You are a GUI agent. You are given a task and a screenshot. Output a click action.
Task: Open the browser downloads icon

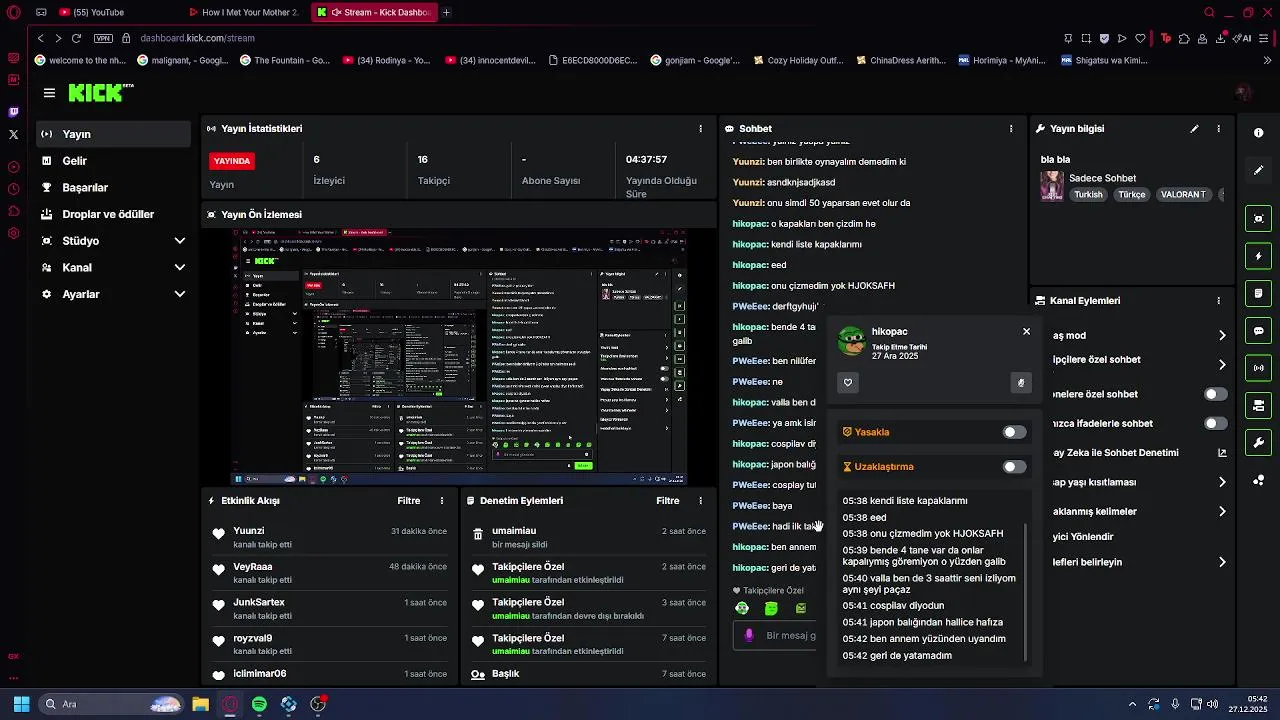[1220, 38]
